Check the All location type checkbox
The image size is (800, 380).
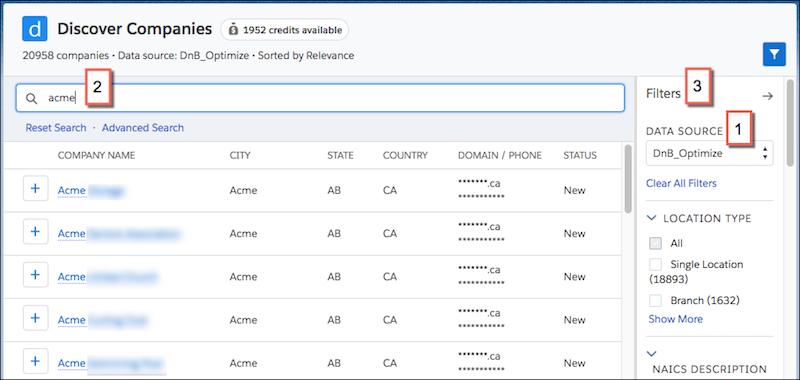pos(655,243)
